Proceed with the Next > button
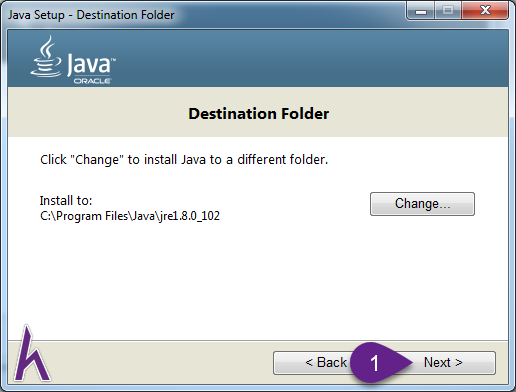516x392 pixels. point(443,362)
